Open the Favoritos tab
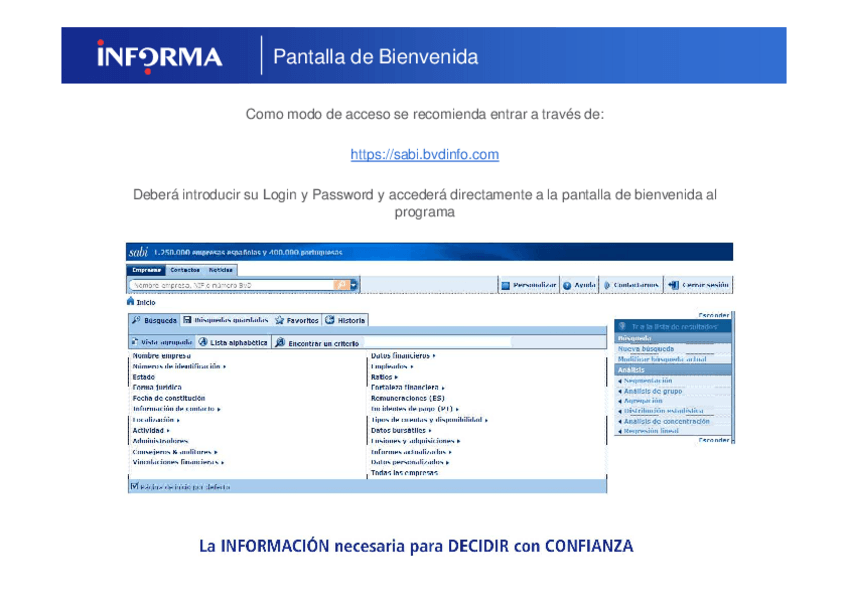The image size is (848, 599). [297, 320]
